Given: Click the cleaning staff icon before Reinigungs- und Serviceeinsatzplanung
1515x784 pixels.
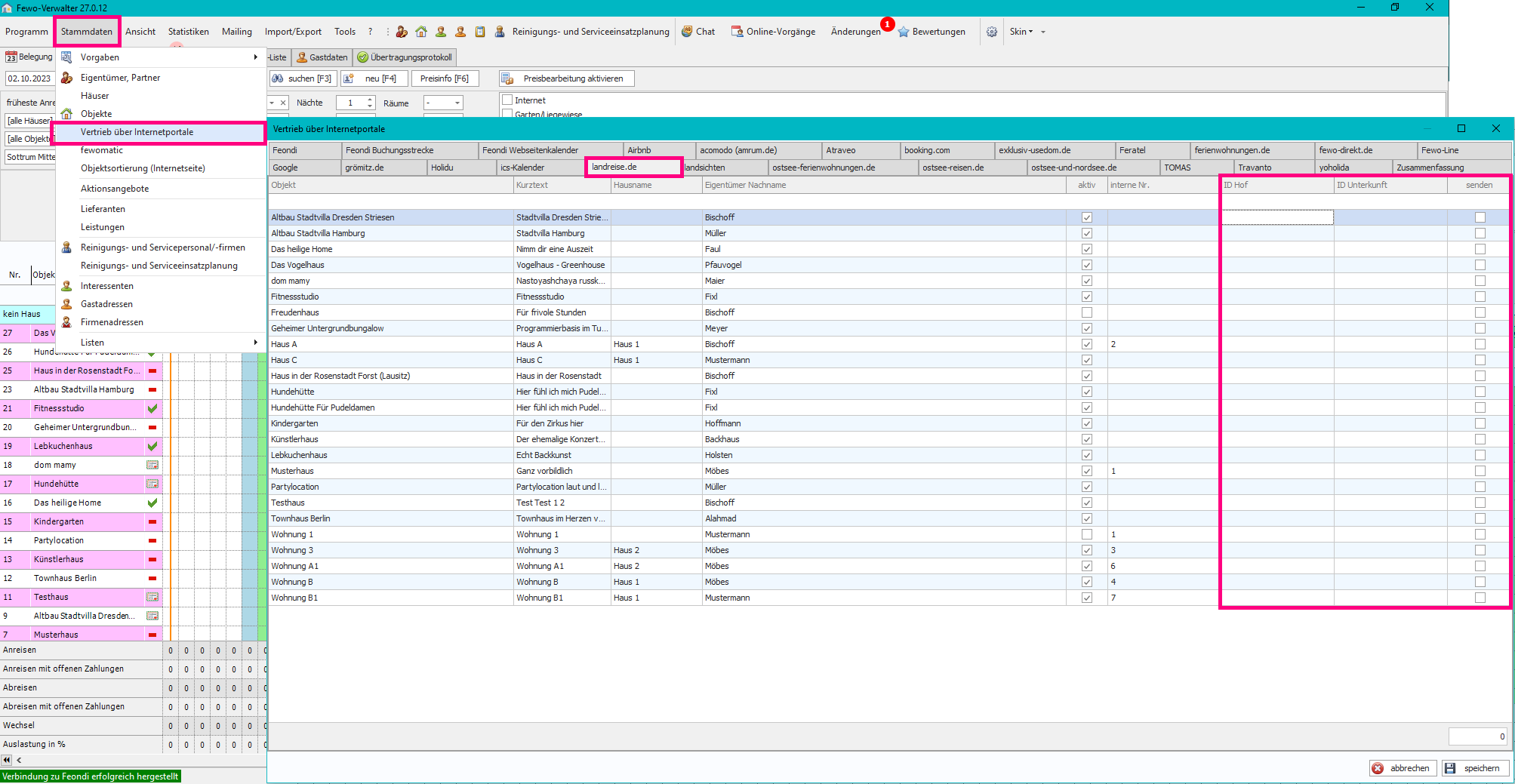Looking at the screenshot, I should pos(500,32).
